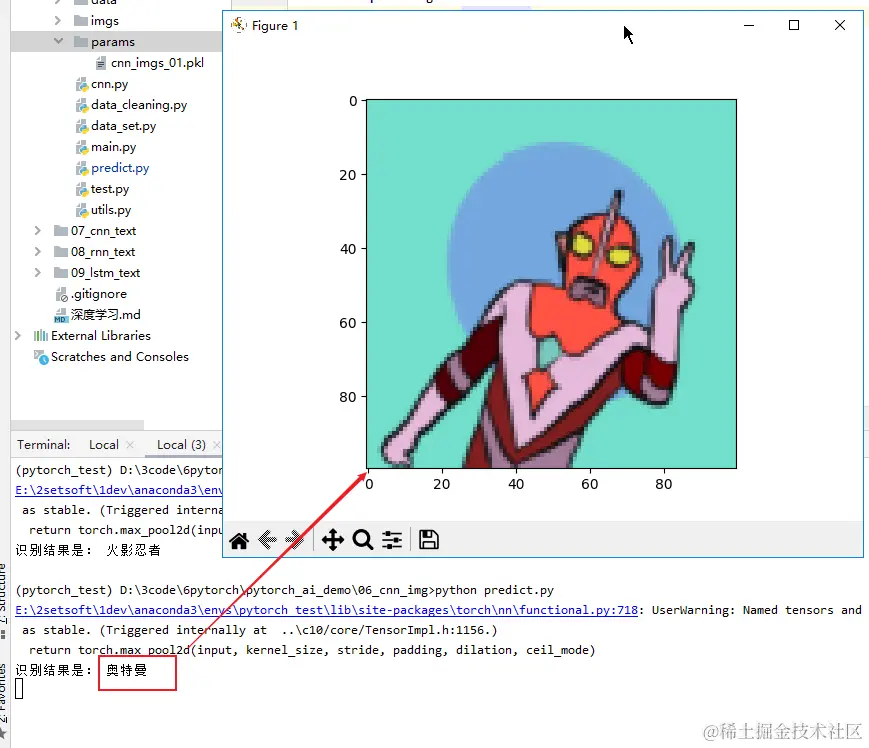Close the Local terminal tab
869x748 pixels.
click(x=130, y=444)
